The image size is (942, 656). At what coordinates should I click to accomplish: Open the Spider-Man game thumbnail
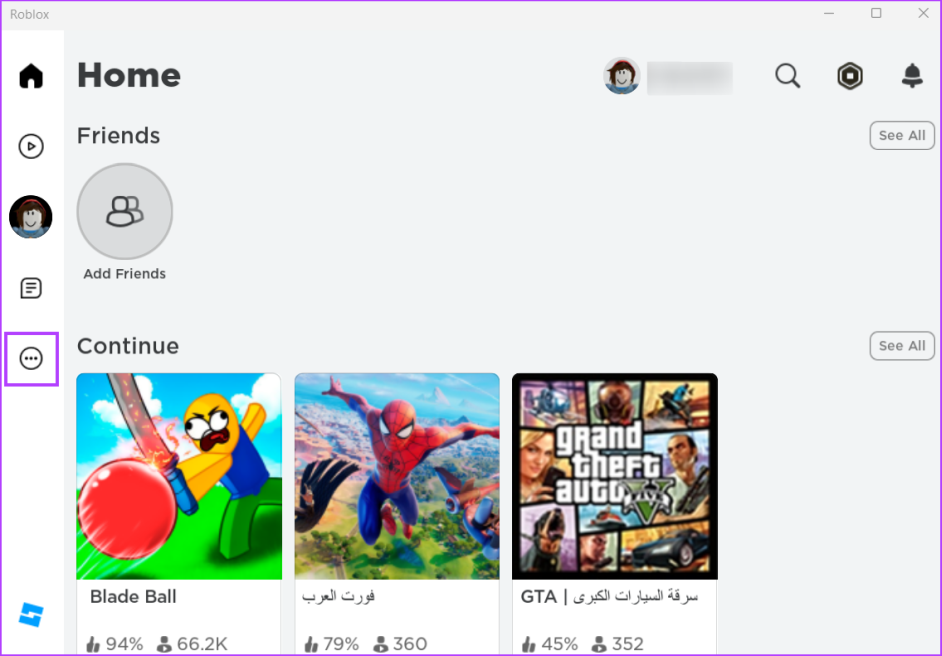(x=397, y=476)
